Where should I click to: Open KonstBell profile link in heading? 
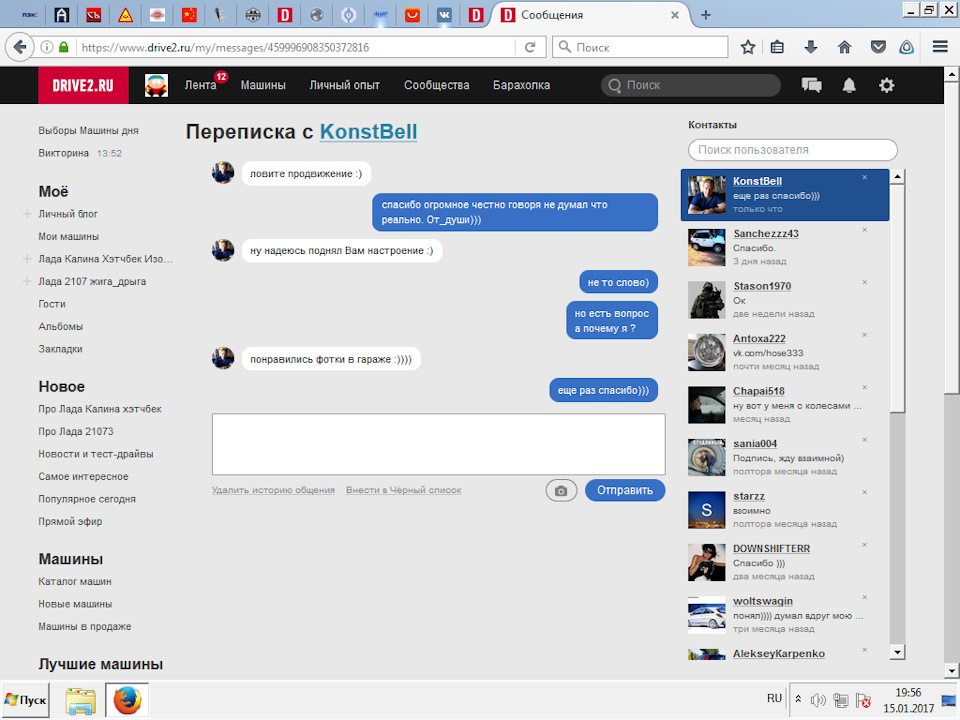coord(369,132)
